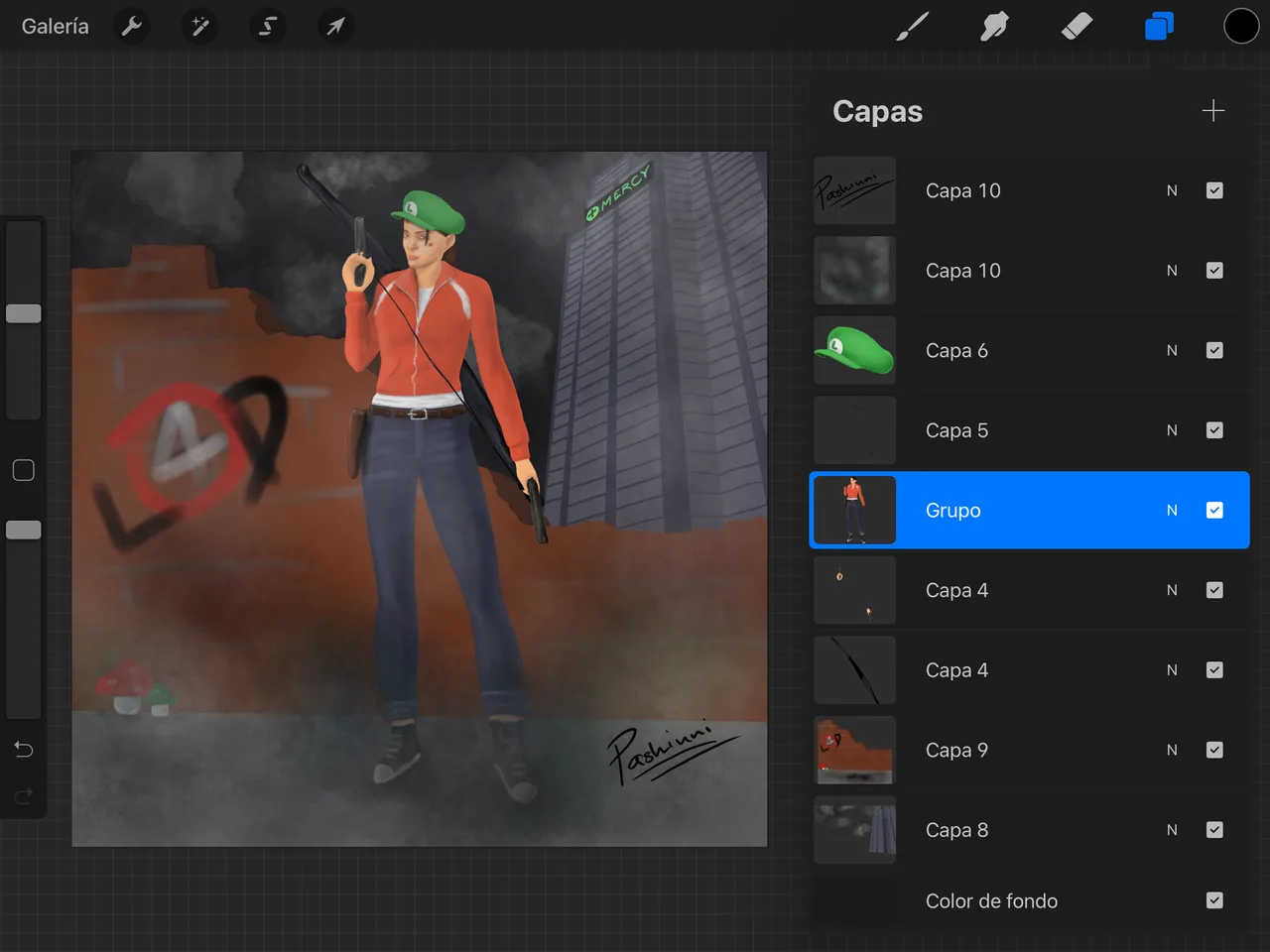1270x952 pixels.
Task: Activate the Selection tool
Action: 268,27
